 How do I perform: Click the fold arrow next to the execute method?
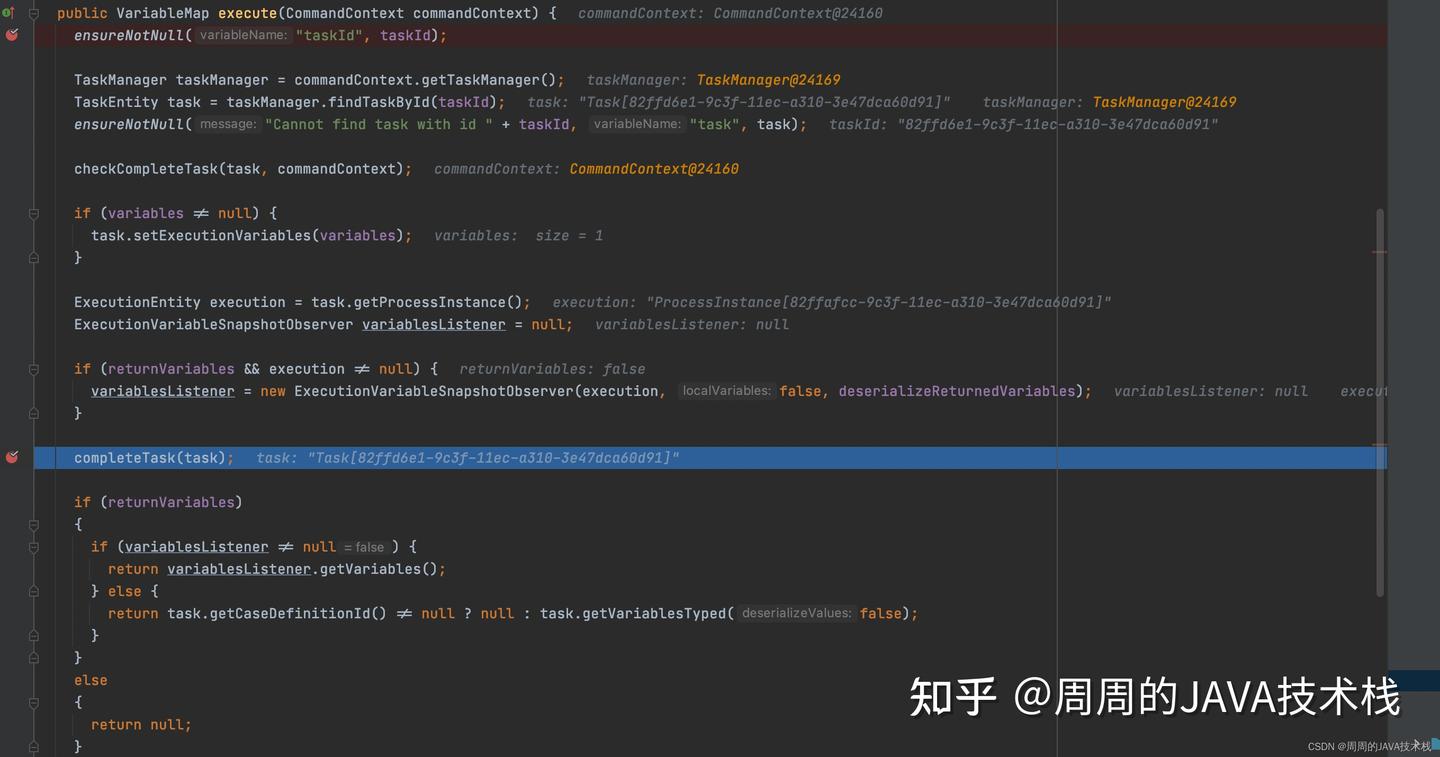coord(32,13)
